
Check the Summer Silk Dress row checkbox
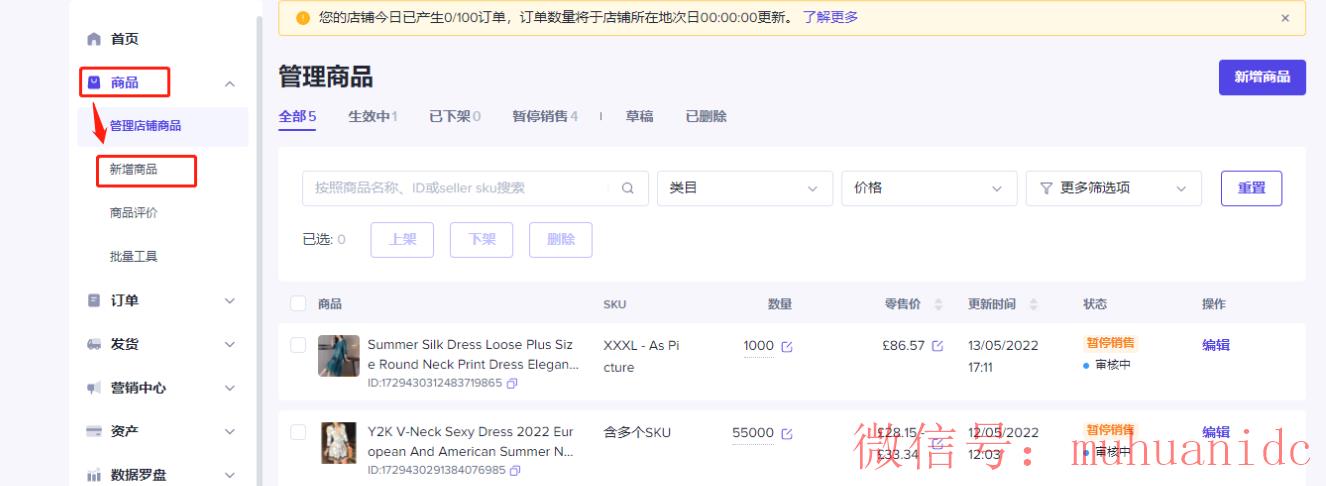click(x=298, y=345)
